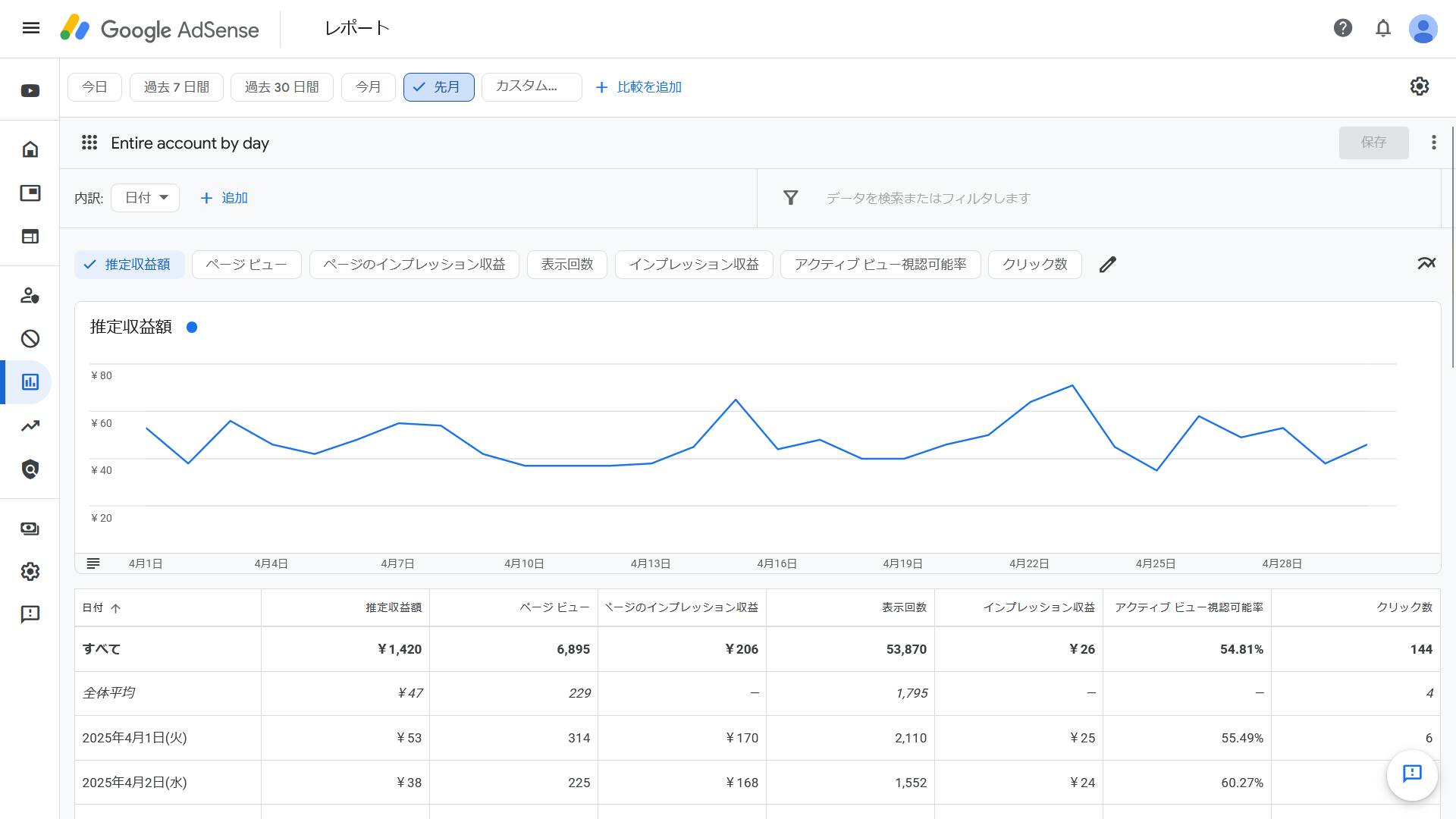
Task: Open the report list grid icon
Action: point(89,143)
